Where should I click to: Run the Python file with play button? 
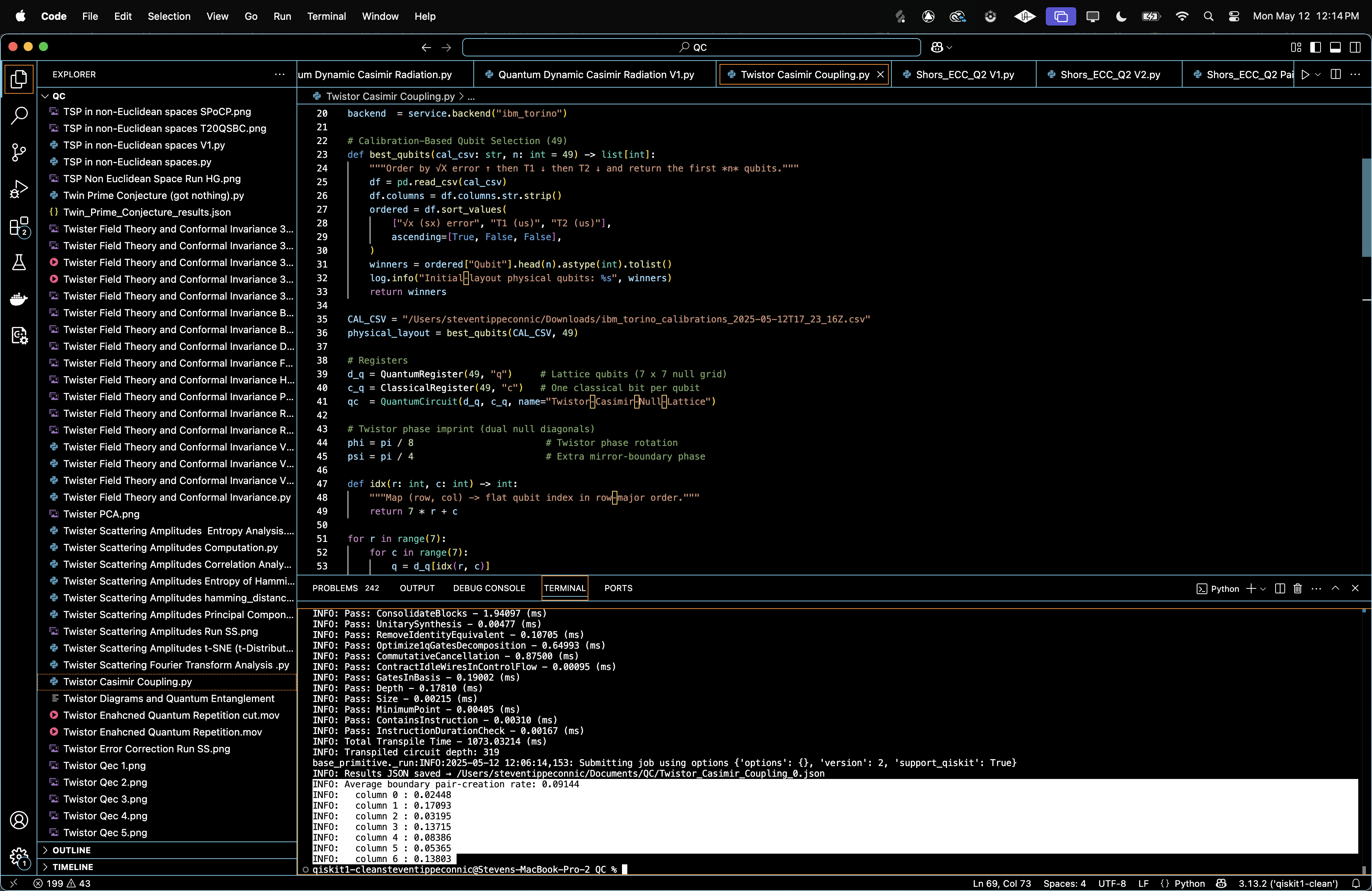pos(1305,74)
